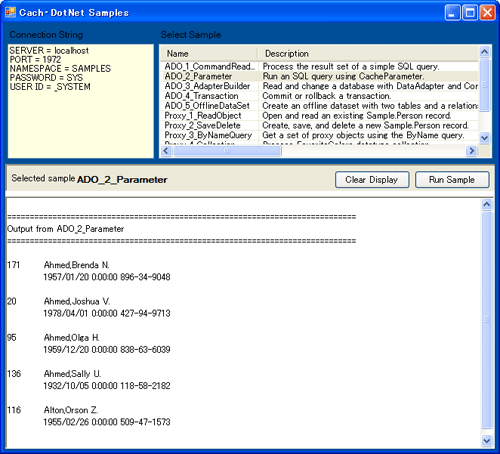
Task: Click the Description column header
Action: coord(369,54)
